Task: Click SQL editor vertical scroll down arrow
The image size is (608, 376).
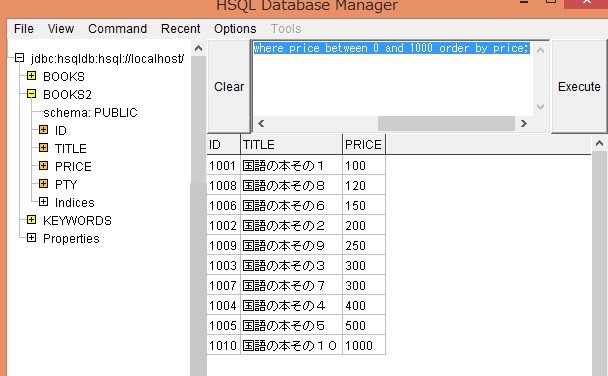Action: tap(541, 107)
